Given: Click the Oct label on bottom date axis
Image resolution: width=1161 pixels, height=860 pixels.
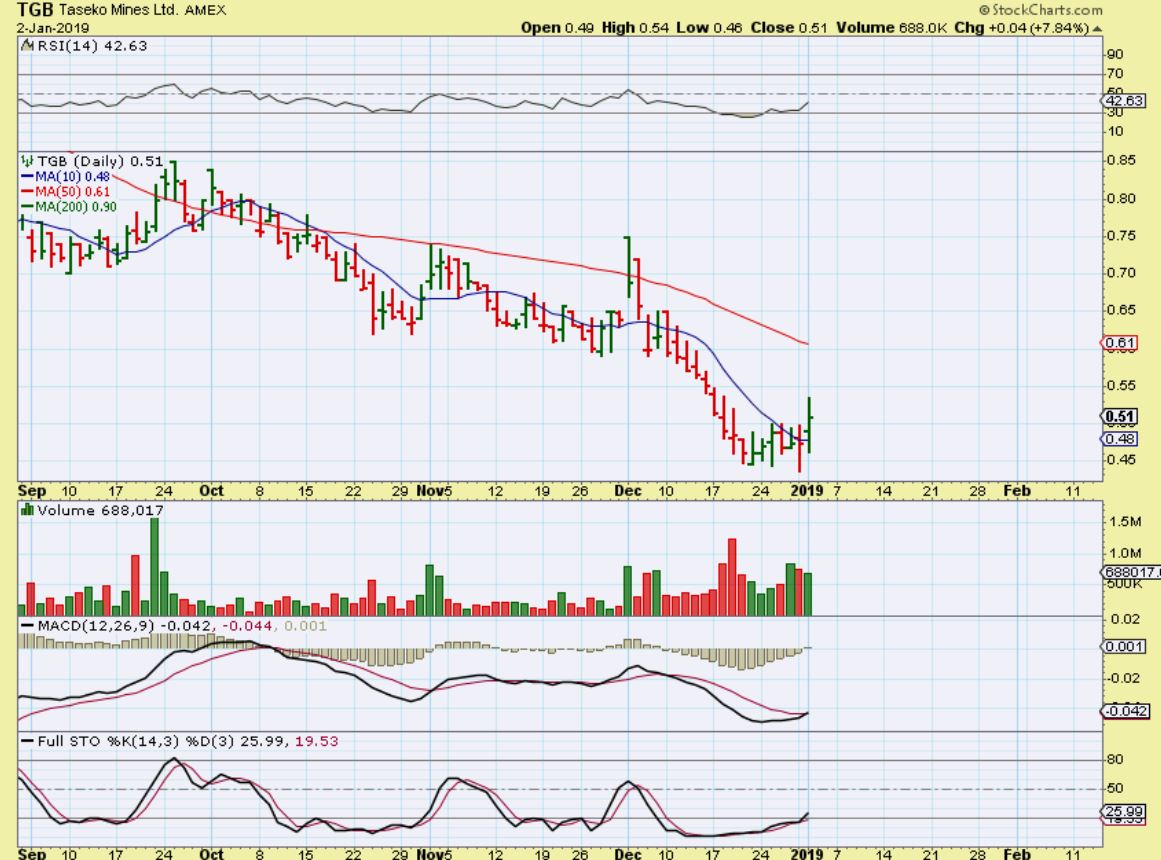Looking at the screenshot, I should tap(210, 853).
